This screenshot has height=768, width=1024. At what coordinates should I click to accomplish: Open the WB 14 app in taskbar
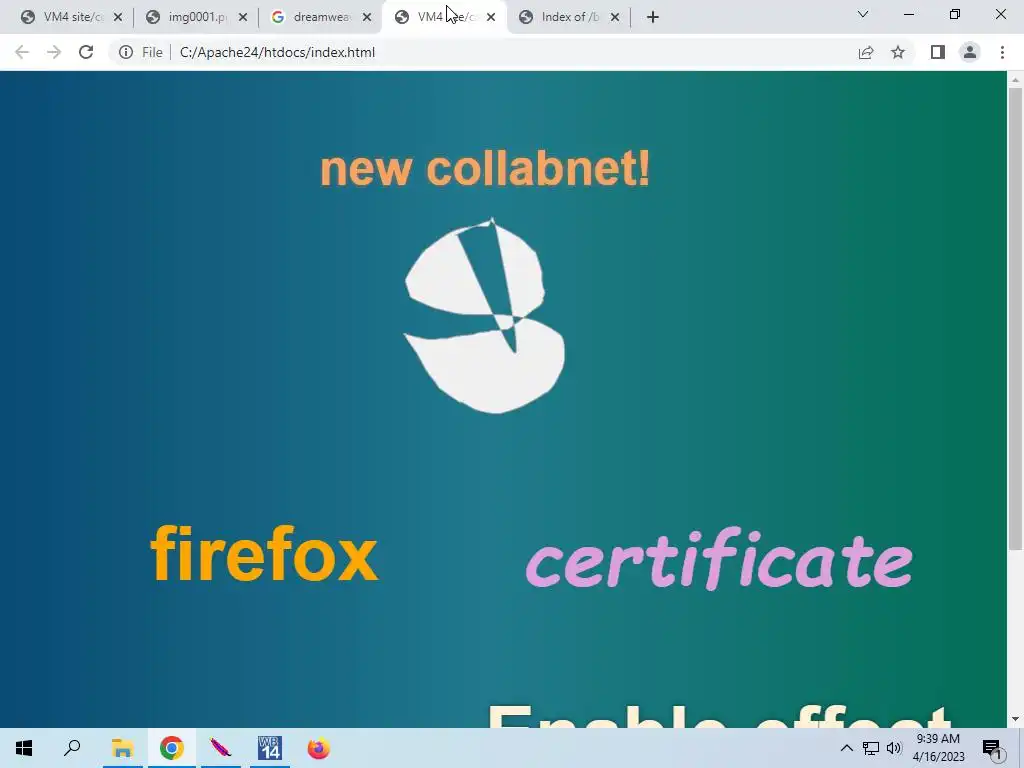pyautogui.click(x=270, y=748)
